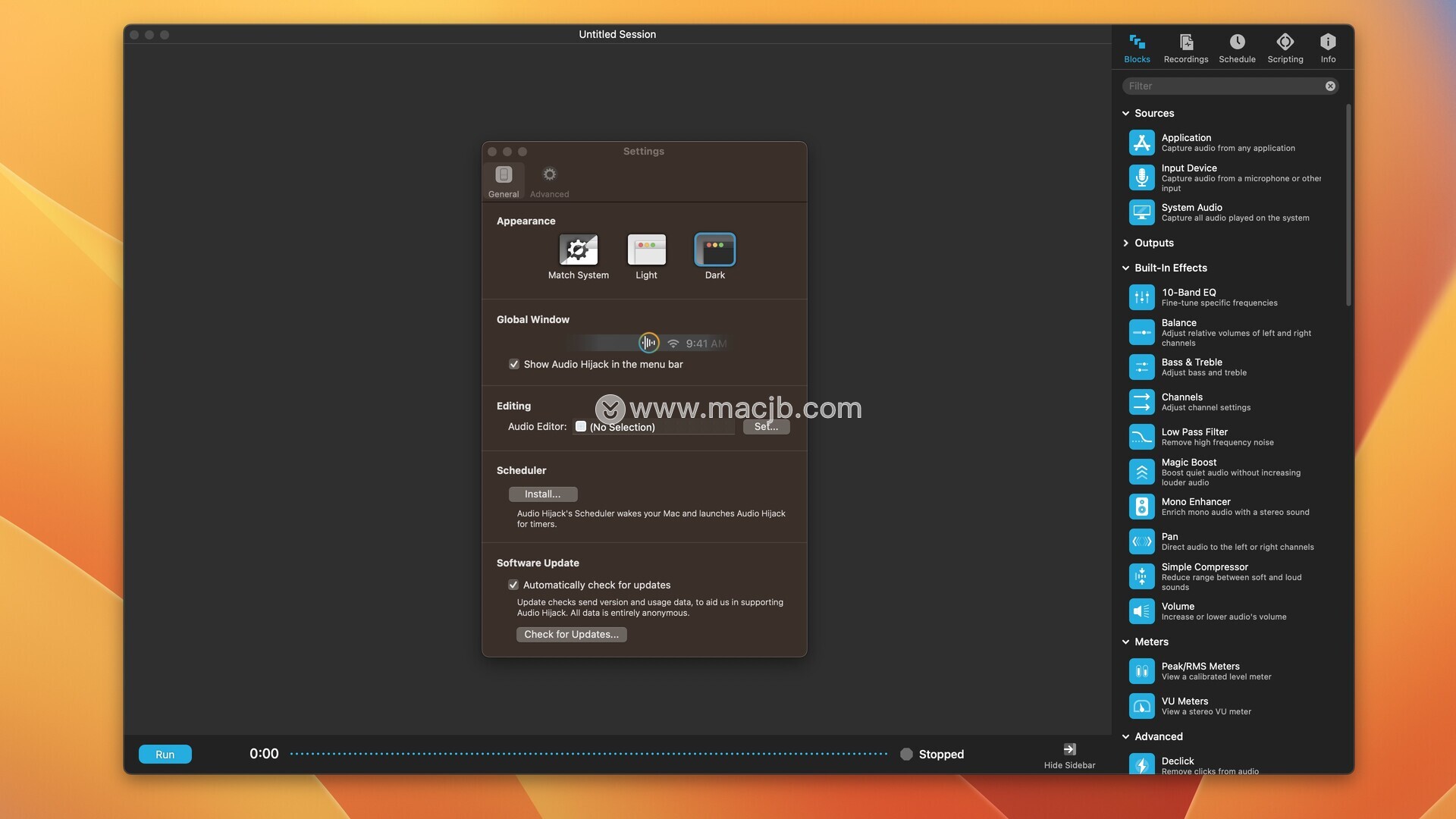Click the Scheduler description text
1456x819 pixels.
click(651, 519)
